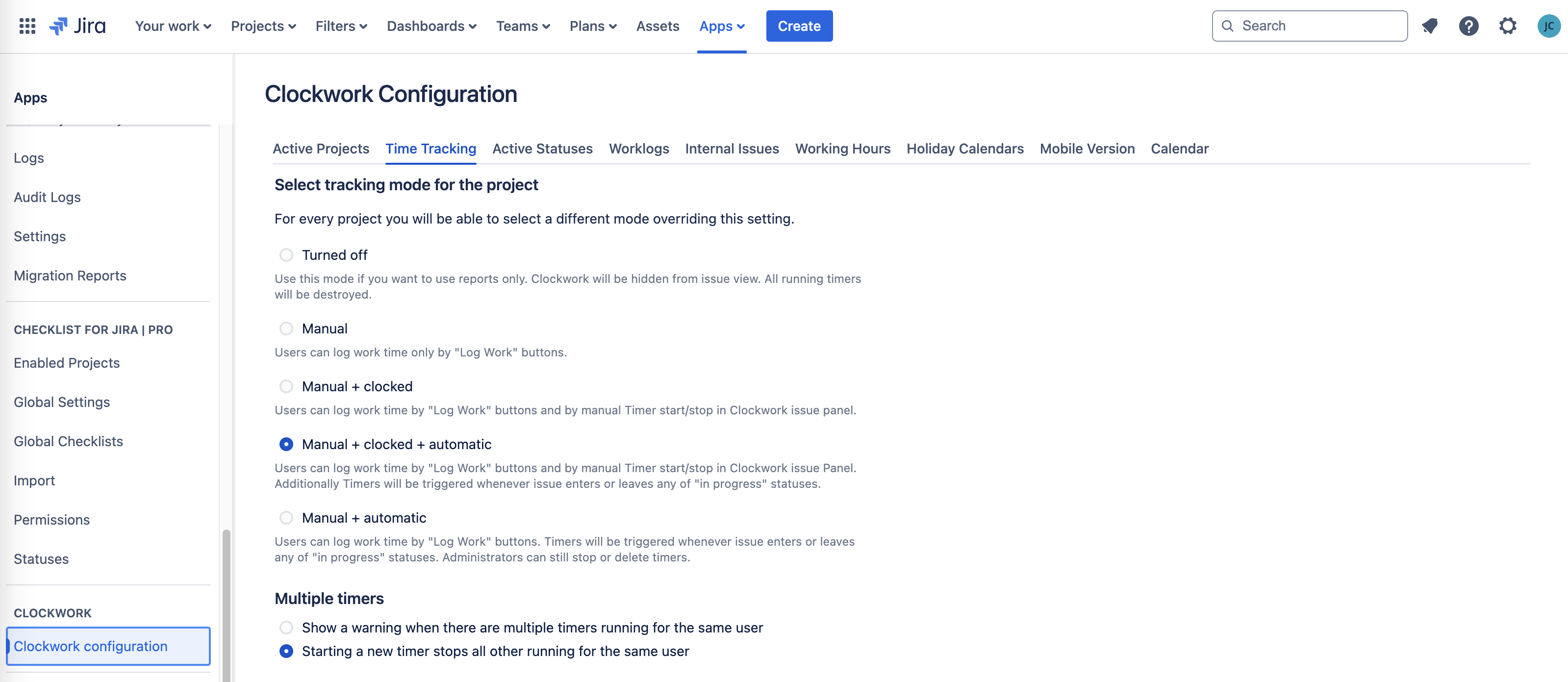Click the magnifier icon in search box
Viewport: 1568px width, 682px height.
(1228, 26)
